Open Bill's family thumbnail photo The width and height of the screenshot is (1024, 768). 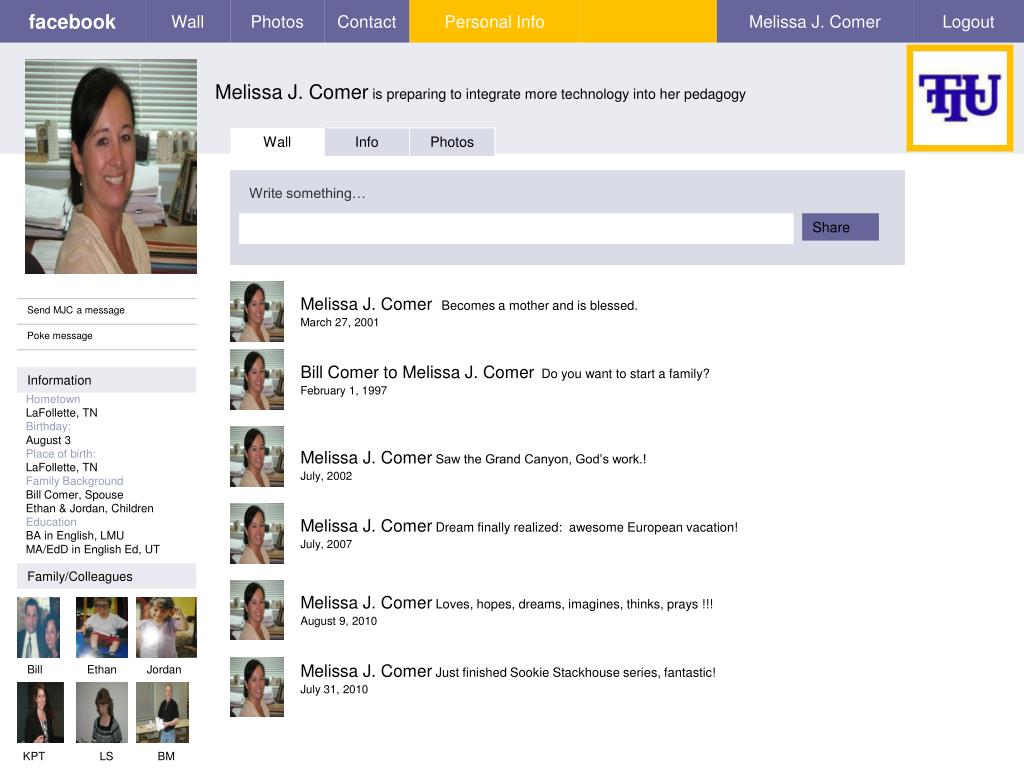coord(39,627)
